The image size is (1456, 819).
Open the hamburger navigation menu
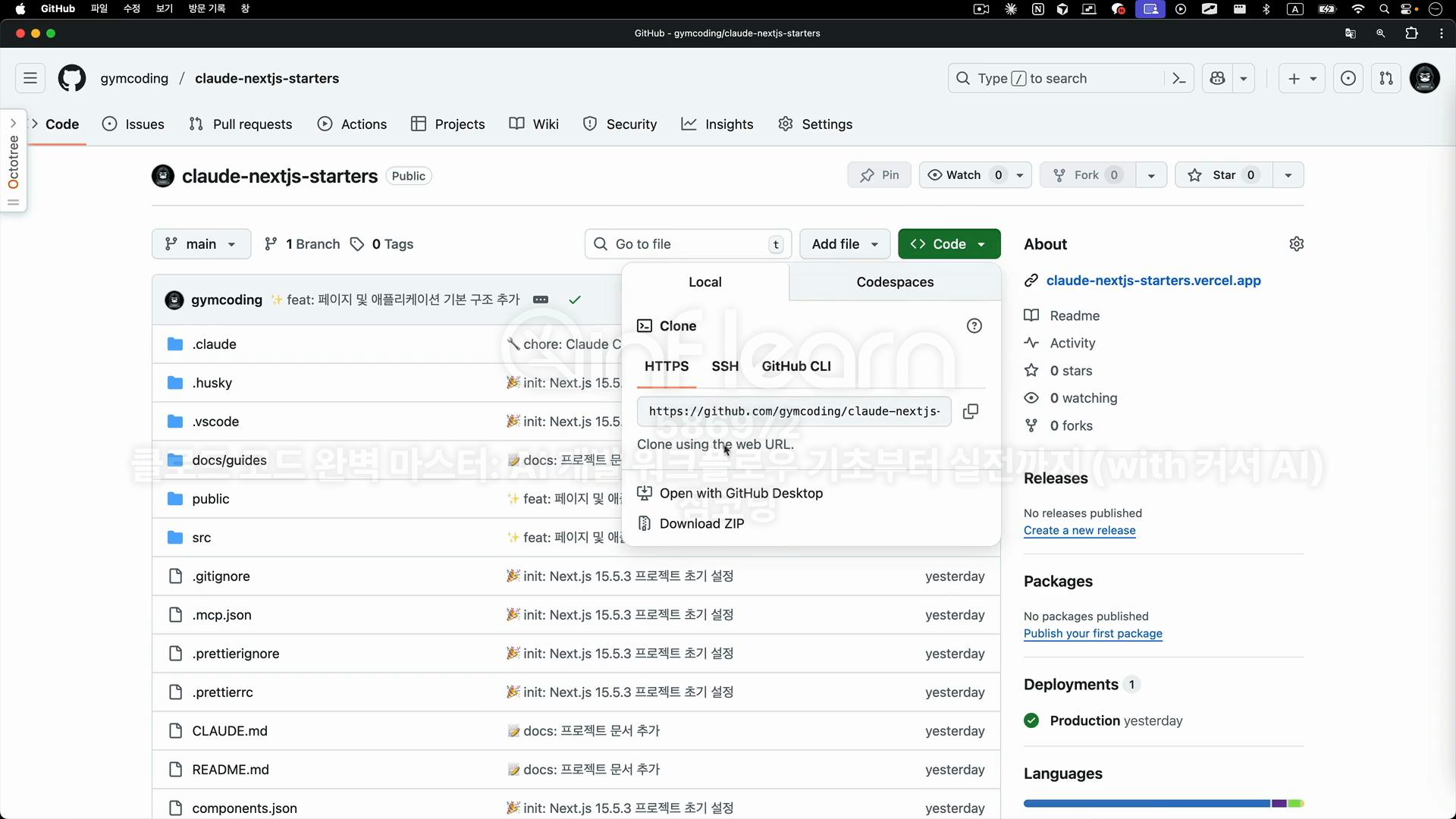coord(30,78)
